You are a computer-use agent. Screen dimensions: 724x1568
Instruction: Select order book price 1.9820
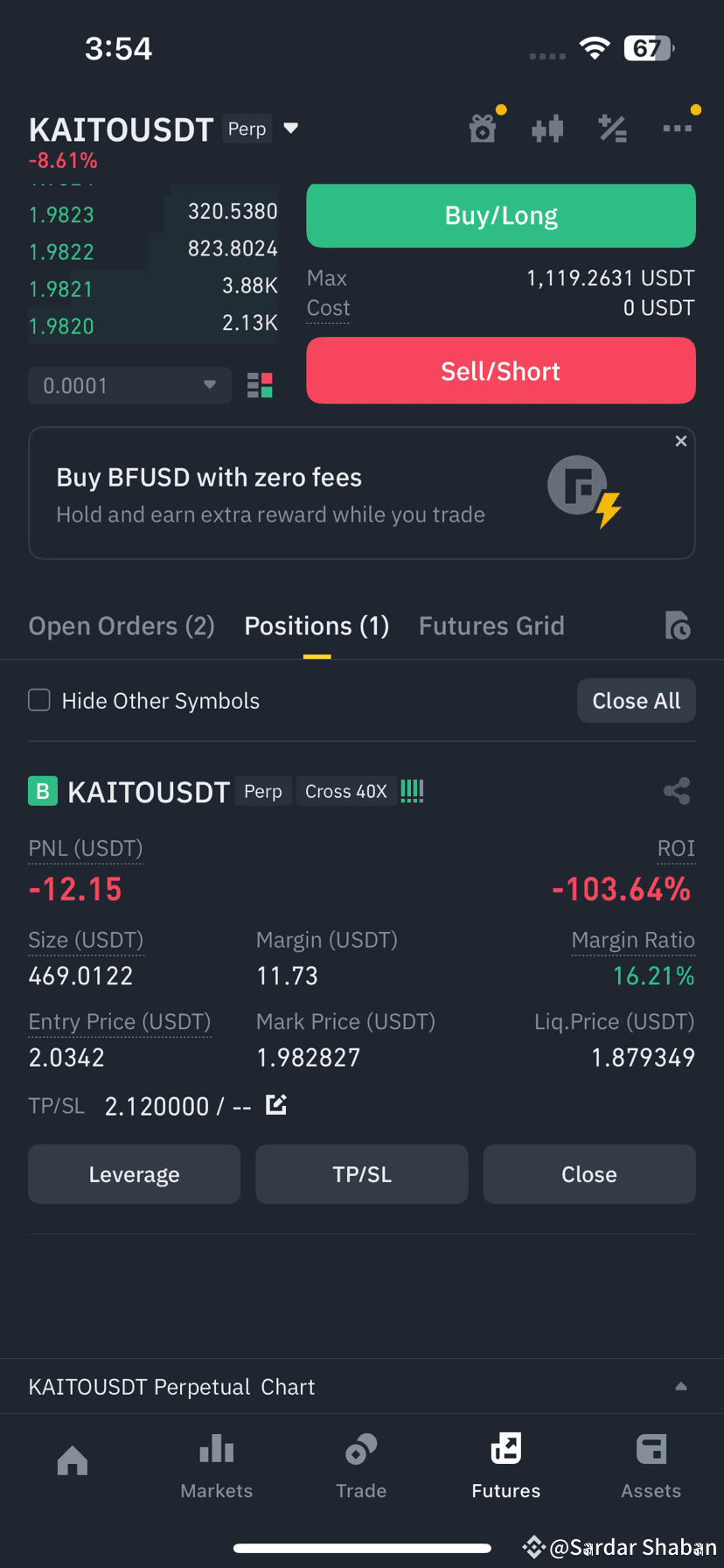coord(61,326)
